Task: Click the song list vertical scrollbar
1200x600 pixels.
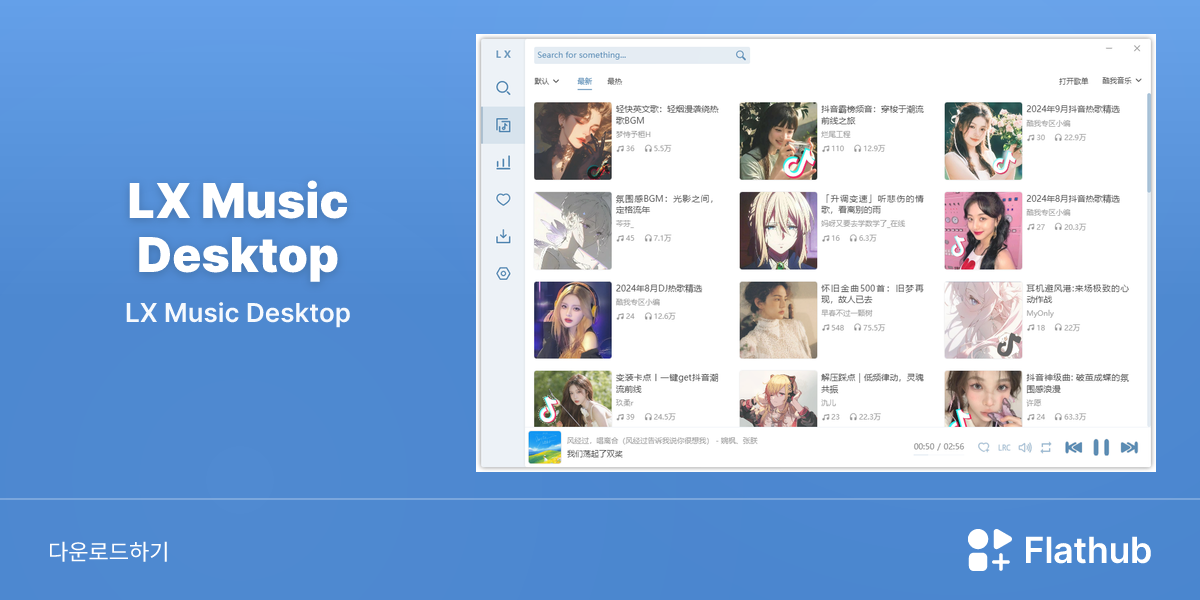Action: pyautogui.click(x=1148, y=143)
